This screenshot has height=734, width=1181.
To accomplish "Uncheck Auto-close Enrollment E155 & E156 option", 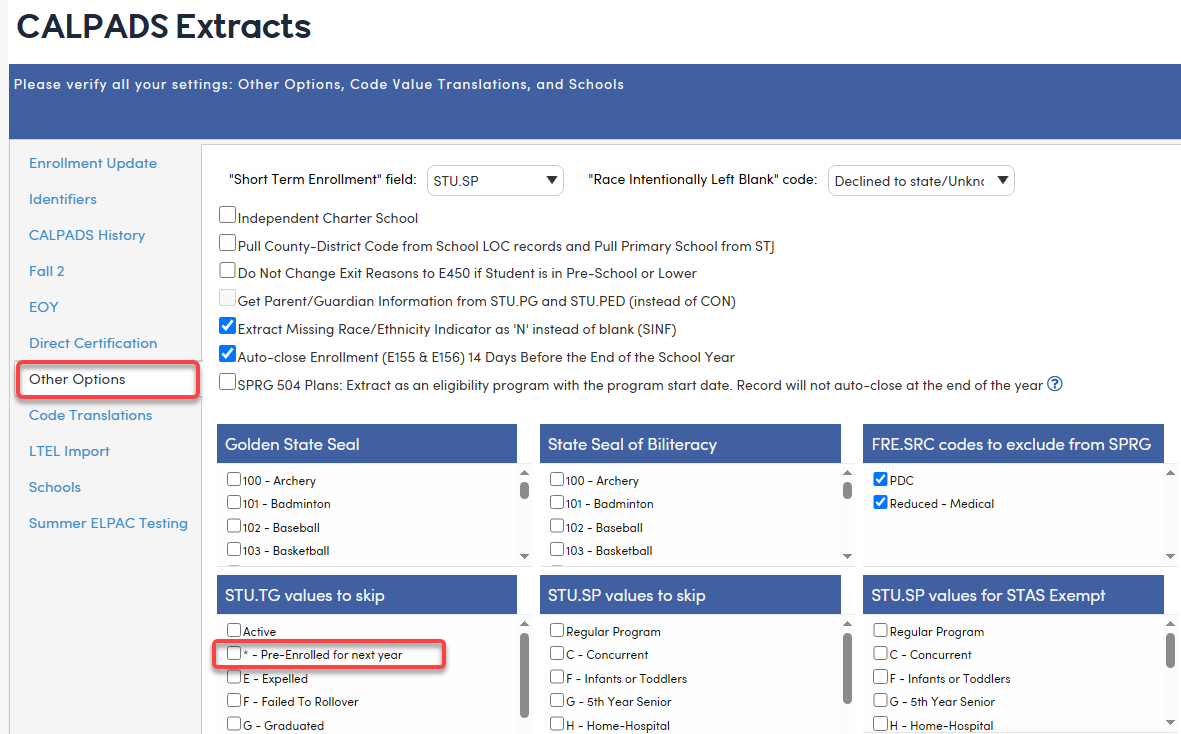I will point(227,354).
